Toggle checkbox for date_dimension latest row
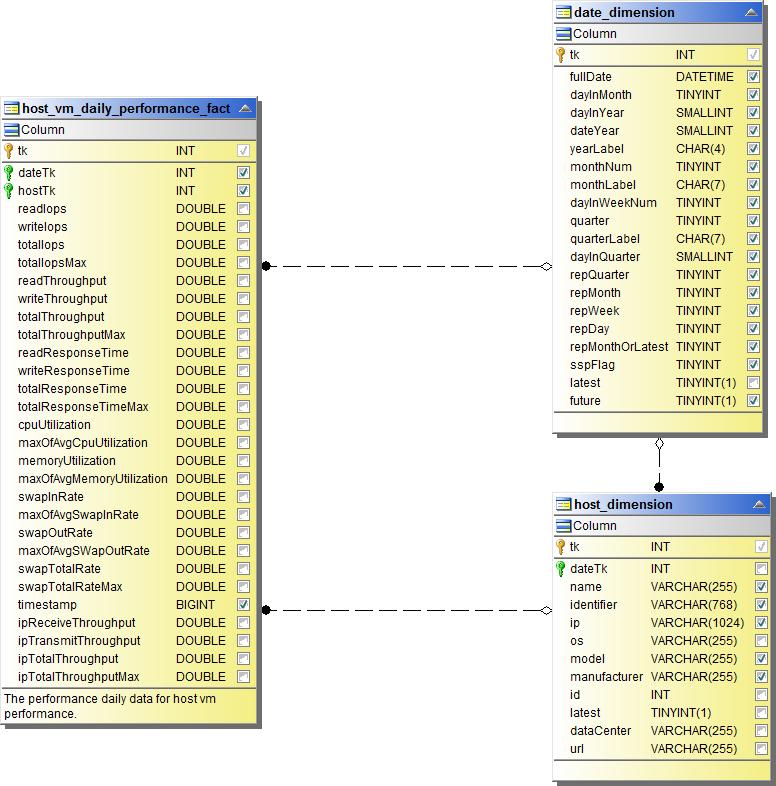The image size is (776, 786). pyautogui.click(x=753, y=382)
